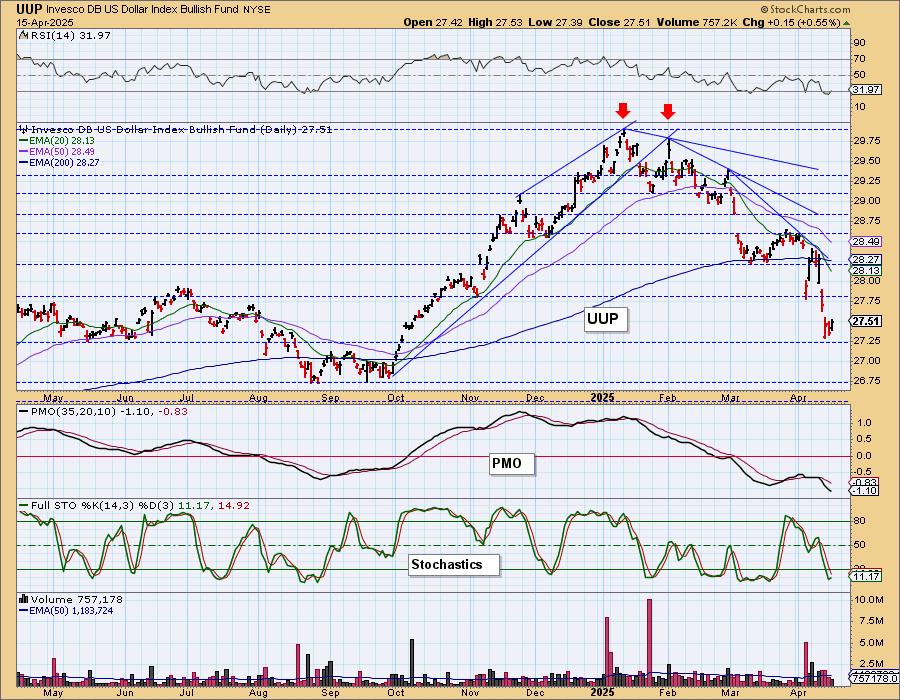Click the Stochastics annotation box
The image size is (900, 700).
[454, 565]
